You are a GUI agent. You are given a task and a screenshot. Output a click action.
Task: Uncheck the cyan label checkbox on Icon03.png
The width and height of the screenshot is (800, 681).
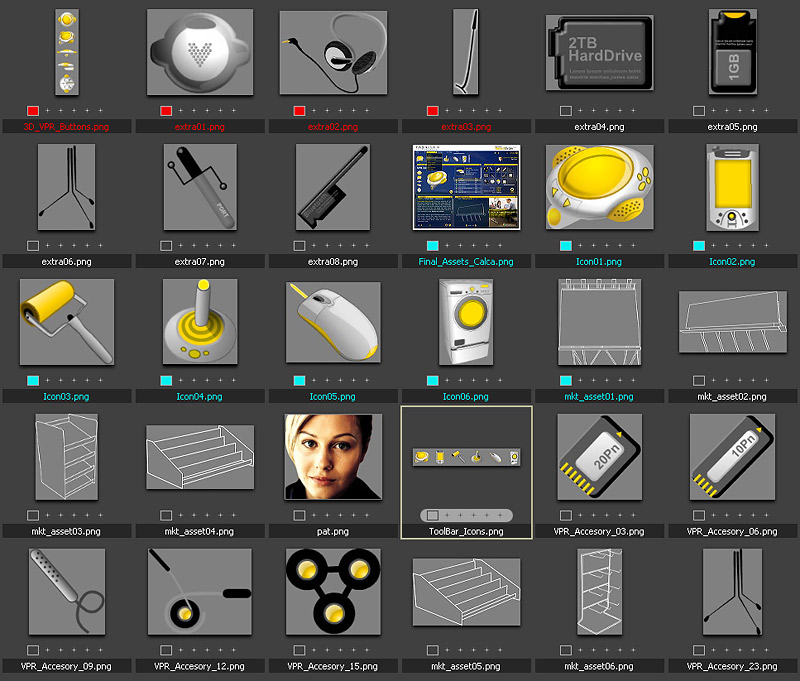[x=31, y=380]
